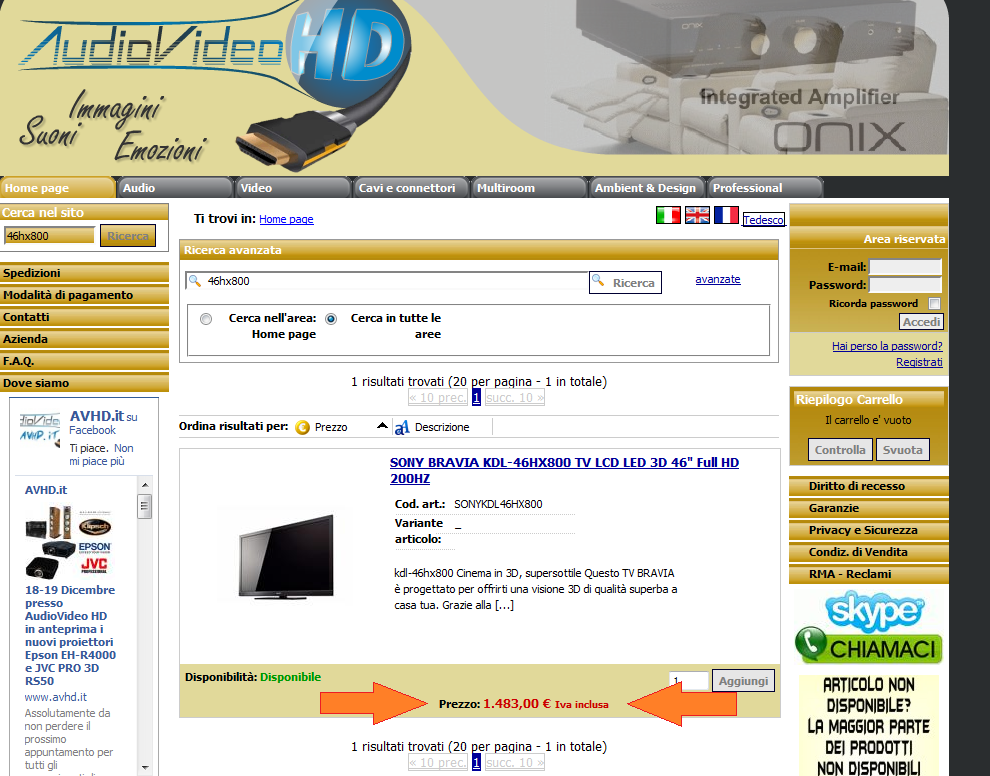Screen dimensions: 990x776
Task: Click the Svuota cart button
Action: click(903, 450)
